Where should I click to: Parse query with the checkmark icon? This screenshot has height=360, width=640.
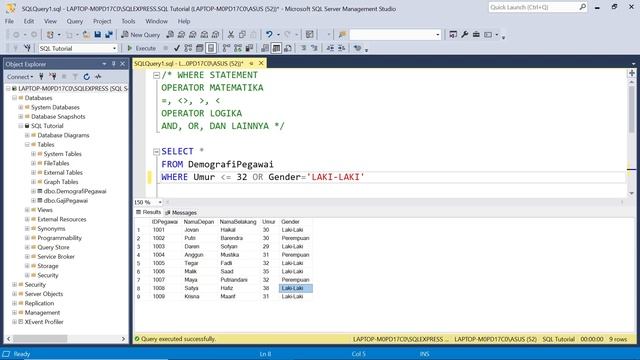[177, 48]
